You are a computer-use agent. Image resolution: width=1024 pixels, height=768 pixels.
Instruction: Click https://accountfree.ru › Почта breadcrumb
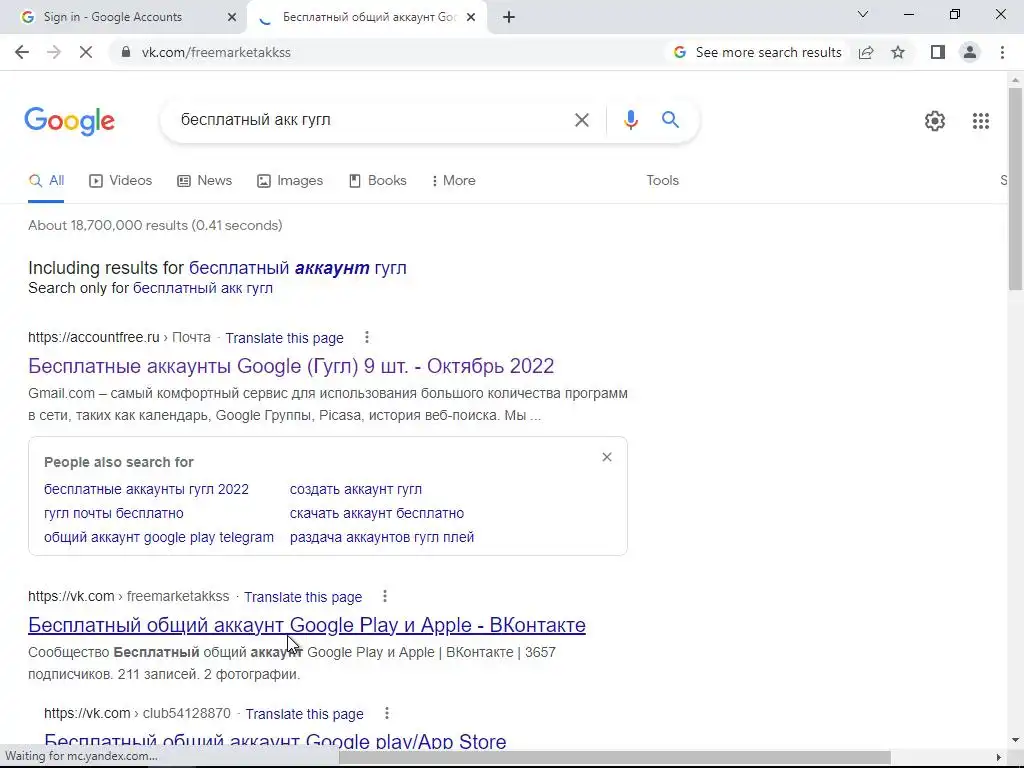(x=120, y=337)
